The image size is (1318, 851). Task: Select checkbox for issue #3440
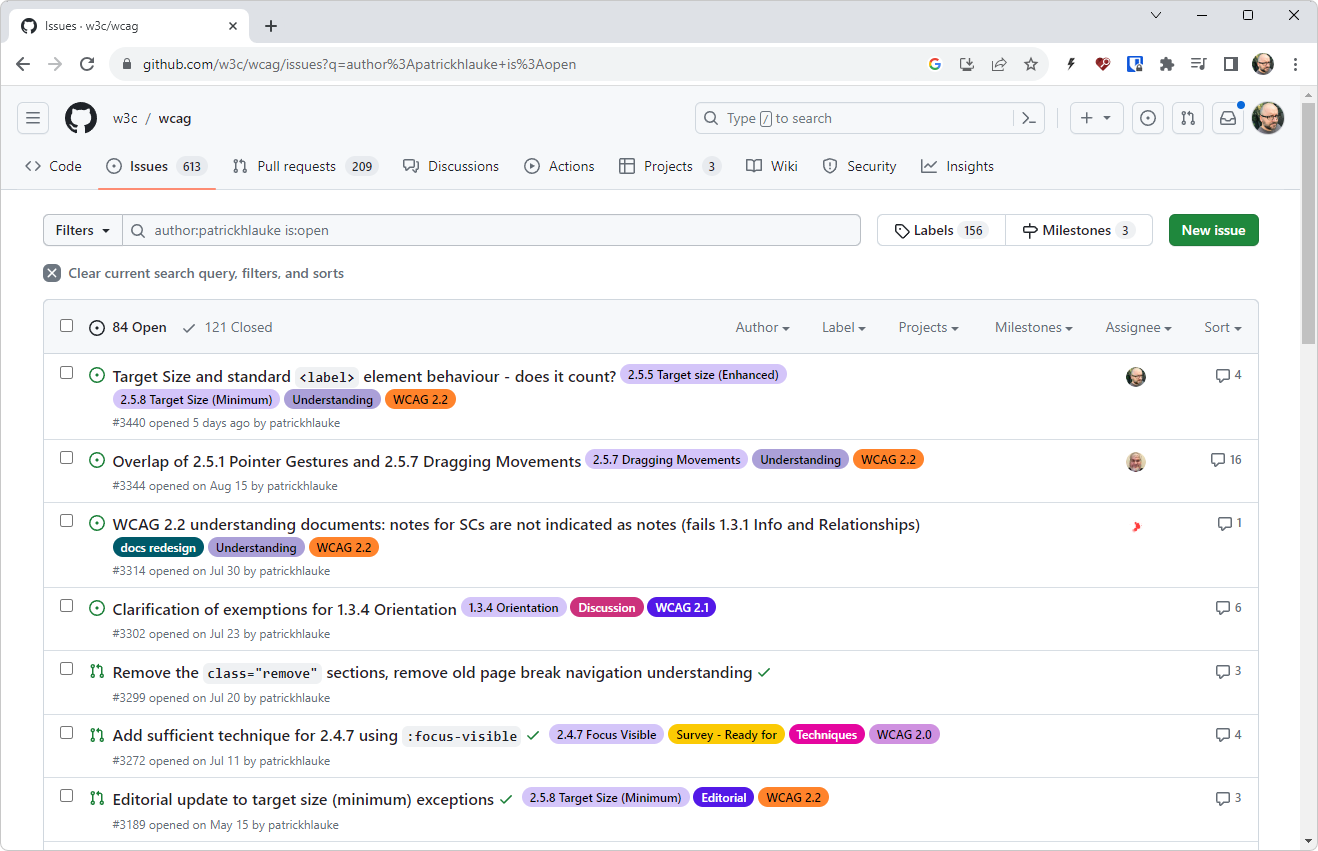(67, 373)
